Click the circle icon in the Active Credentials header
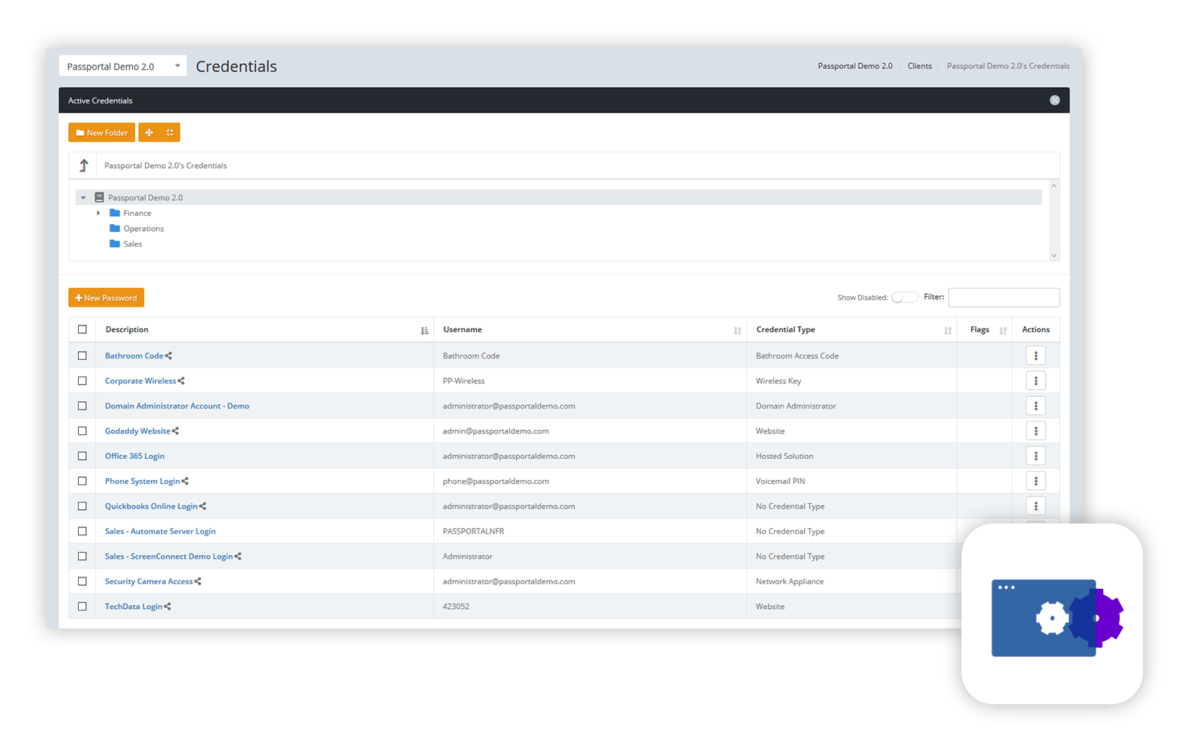The width and height of the screenshot is (1200, 750). click(1054, 100)
